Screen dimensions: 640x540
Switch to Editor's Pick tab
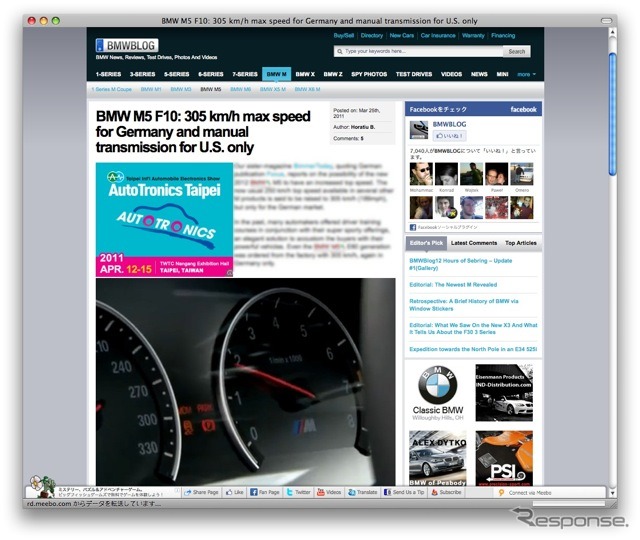coord(426,243)
